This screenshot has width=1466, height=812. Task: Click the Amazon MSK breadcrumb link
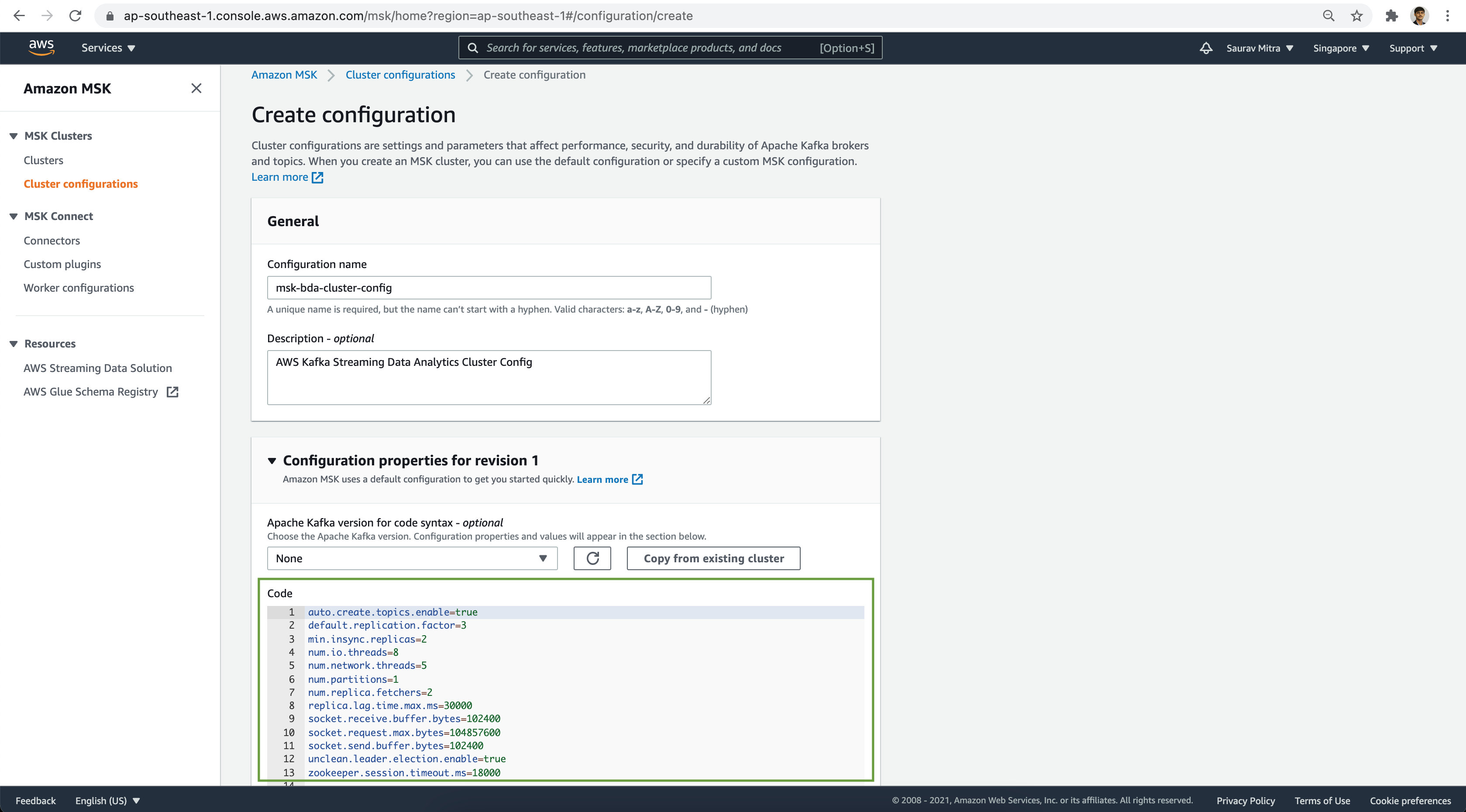284,75
